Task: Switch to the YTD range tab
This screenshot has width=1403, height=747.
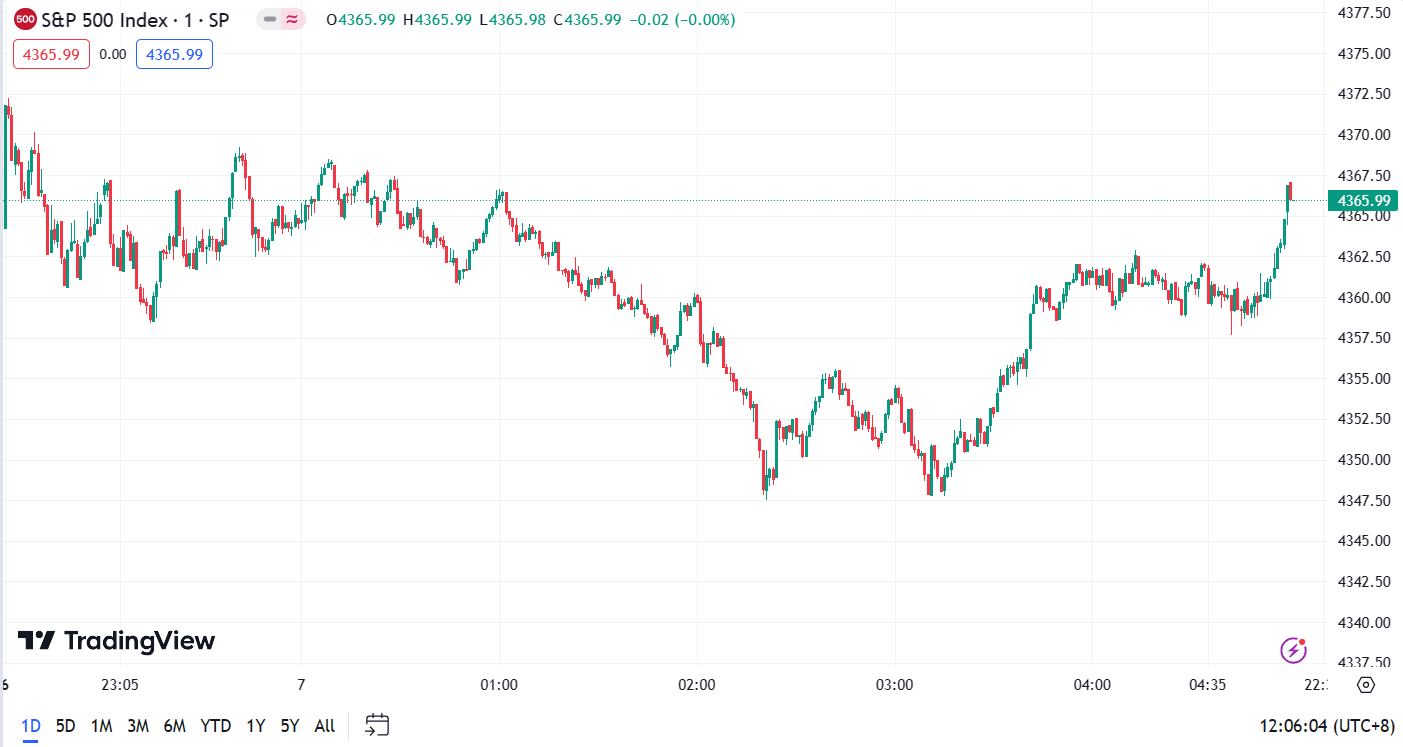Action: [x=216, y=726]
